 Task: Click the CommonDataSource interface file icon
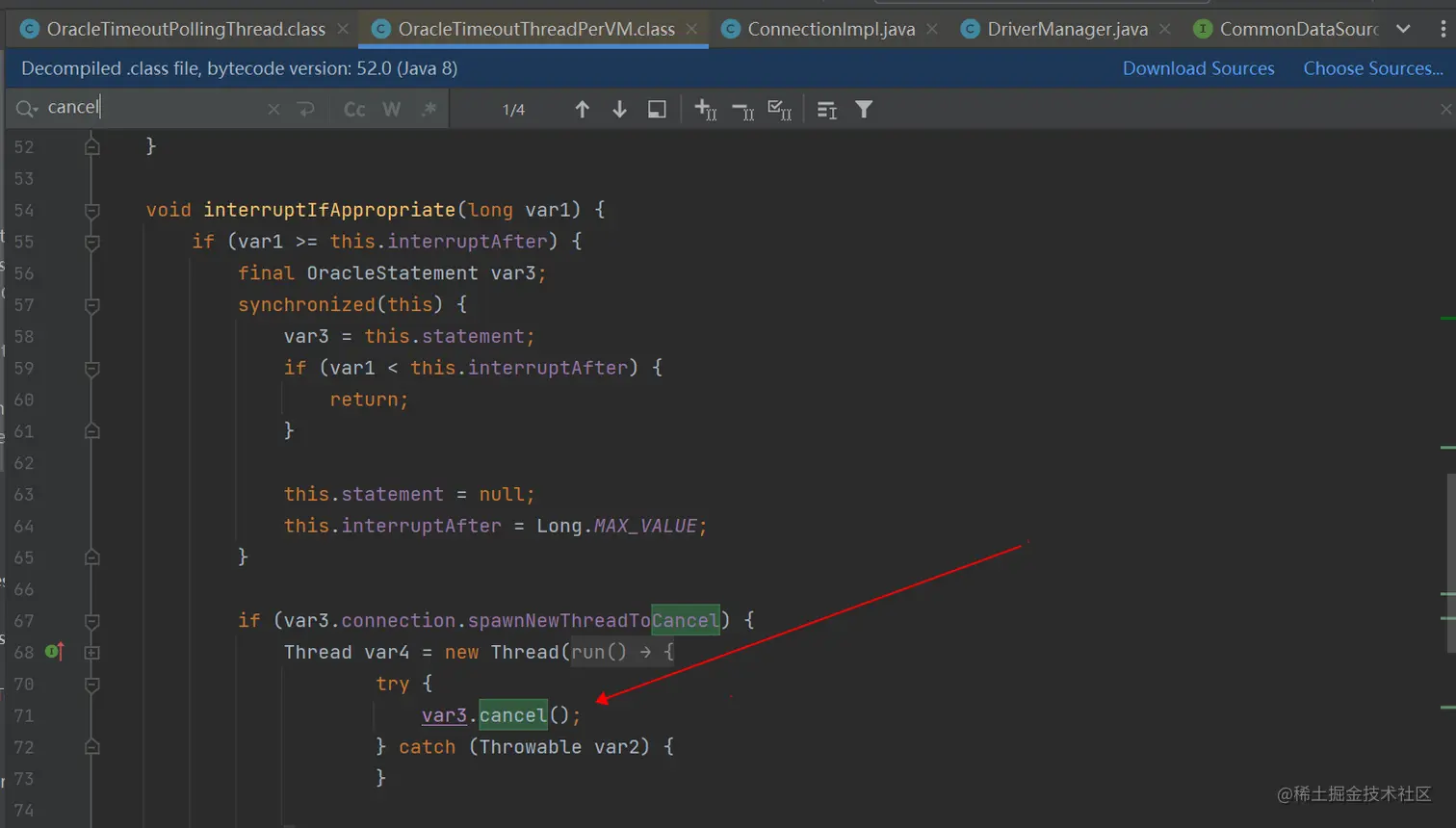1203,30
